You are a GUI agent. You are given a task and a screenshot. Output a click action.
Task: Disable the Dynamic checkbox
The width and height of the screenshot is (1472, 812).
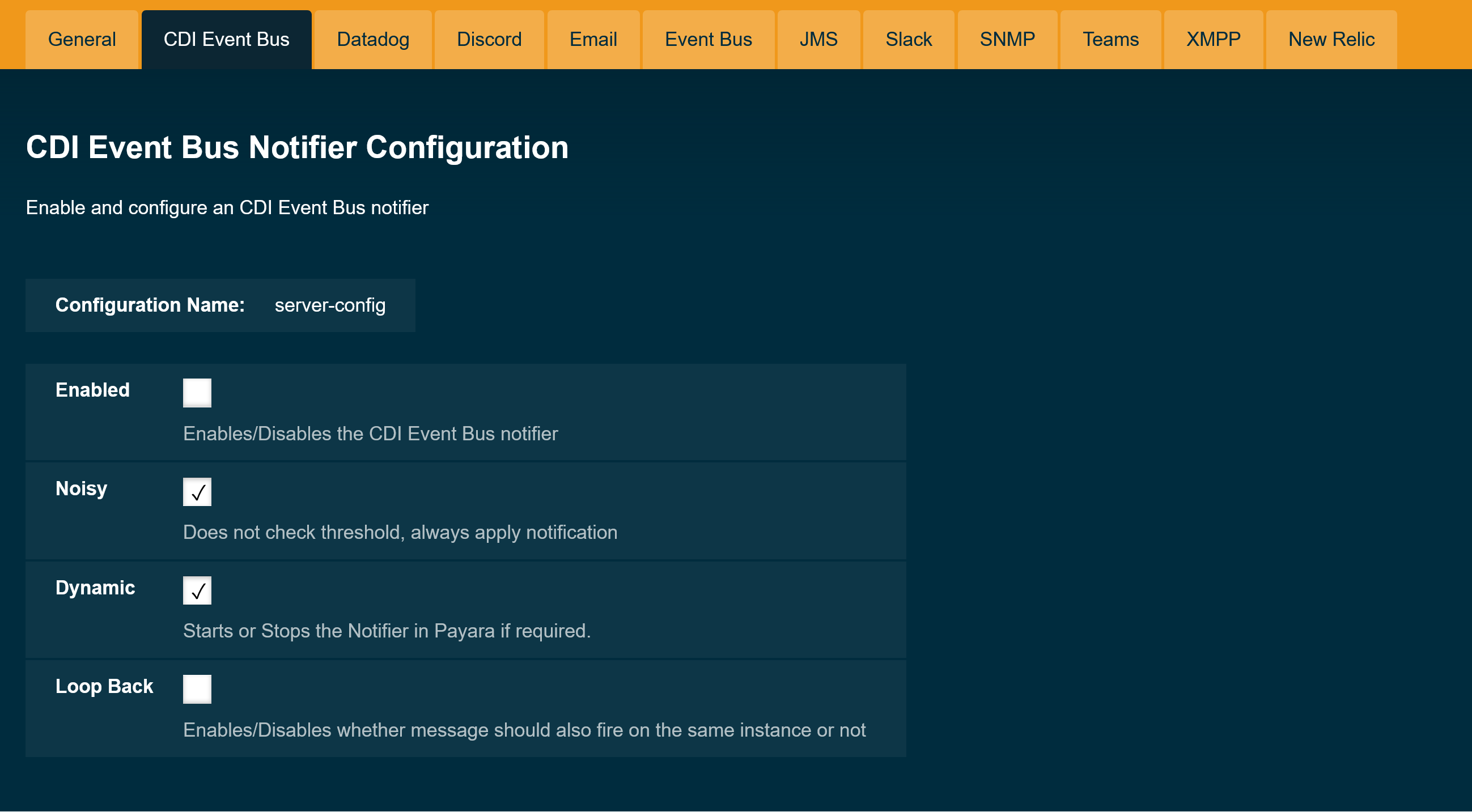(x=197, y=590)
